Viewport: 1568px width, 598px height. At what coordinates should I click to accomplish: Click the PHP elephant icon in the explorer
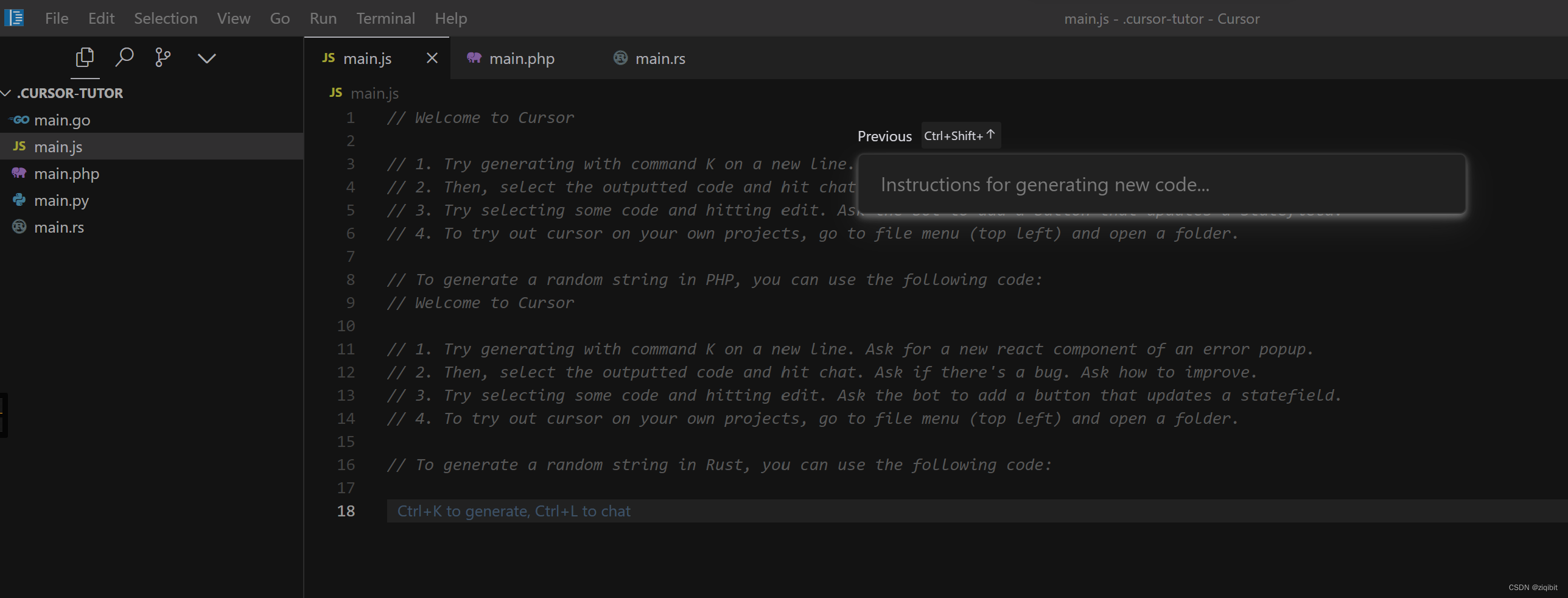[x=19, y=173]
